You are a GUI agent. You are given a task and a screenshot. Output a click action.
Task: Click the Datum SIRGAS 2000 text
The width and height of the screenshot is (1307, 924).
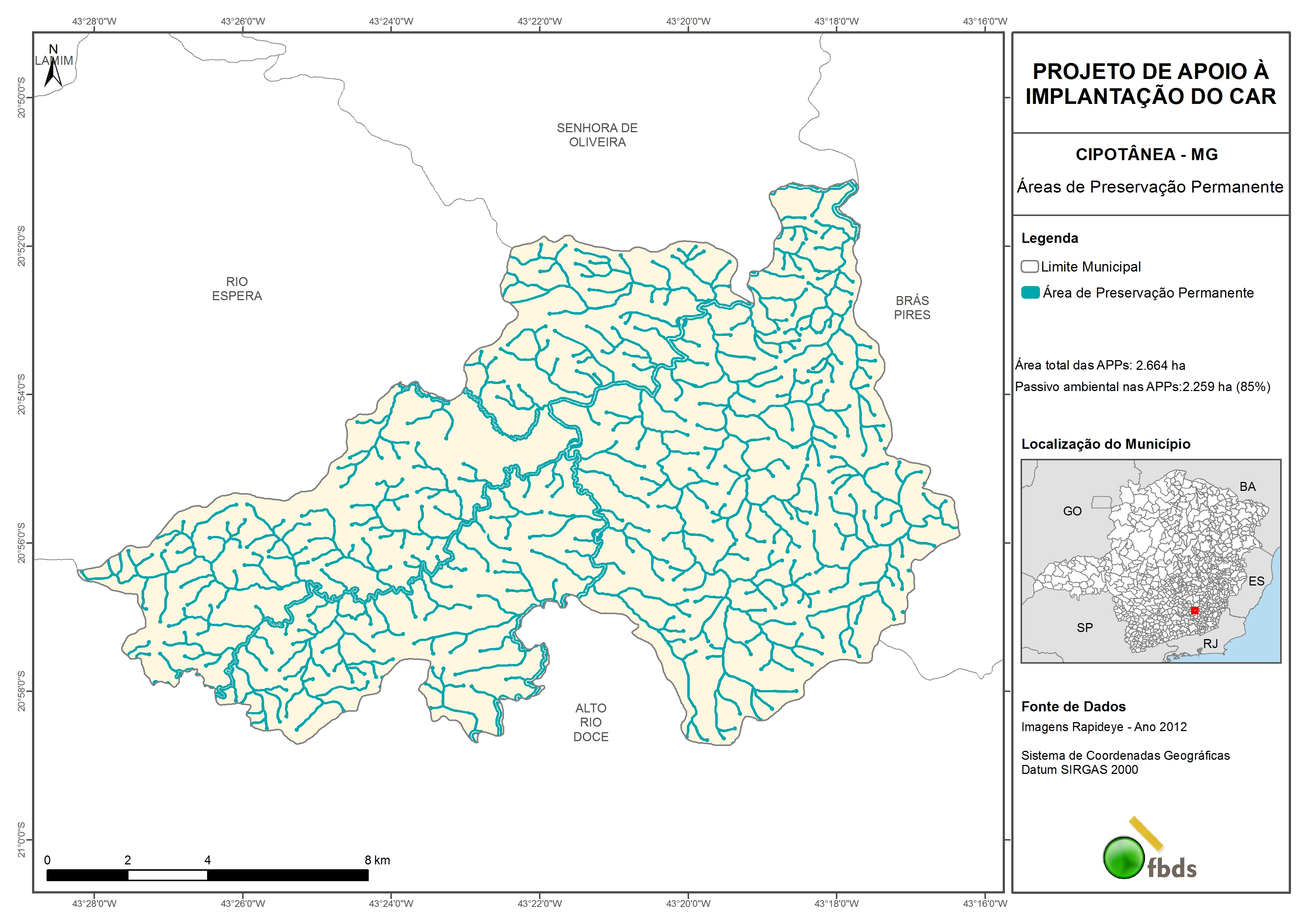click(1079, 770)
